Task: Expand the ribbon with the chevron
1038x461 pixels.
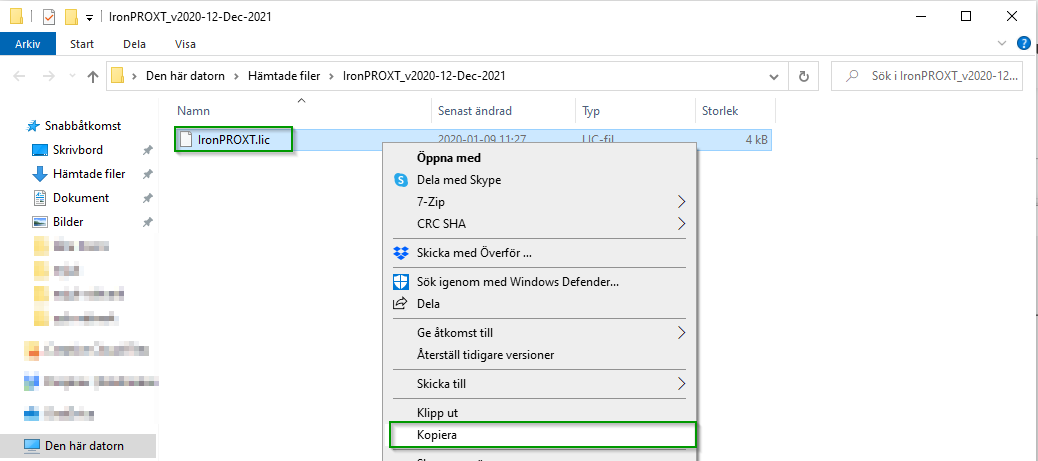Action: [1002, 44]
